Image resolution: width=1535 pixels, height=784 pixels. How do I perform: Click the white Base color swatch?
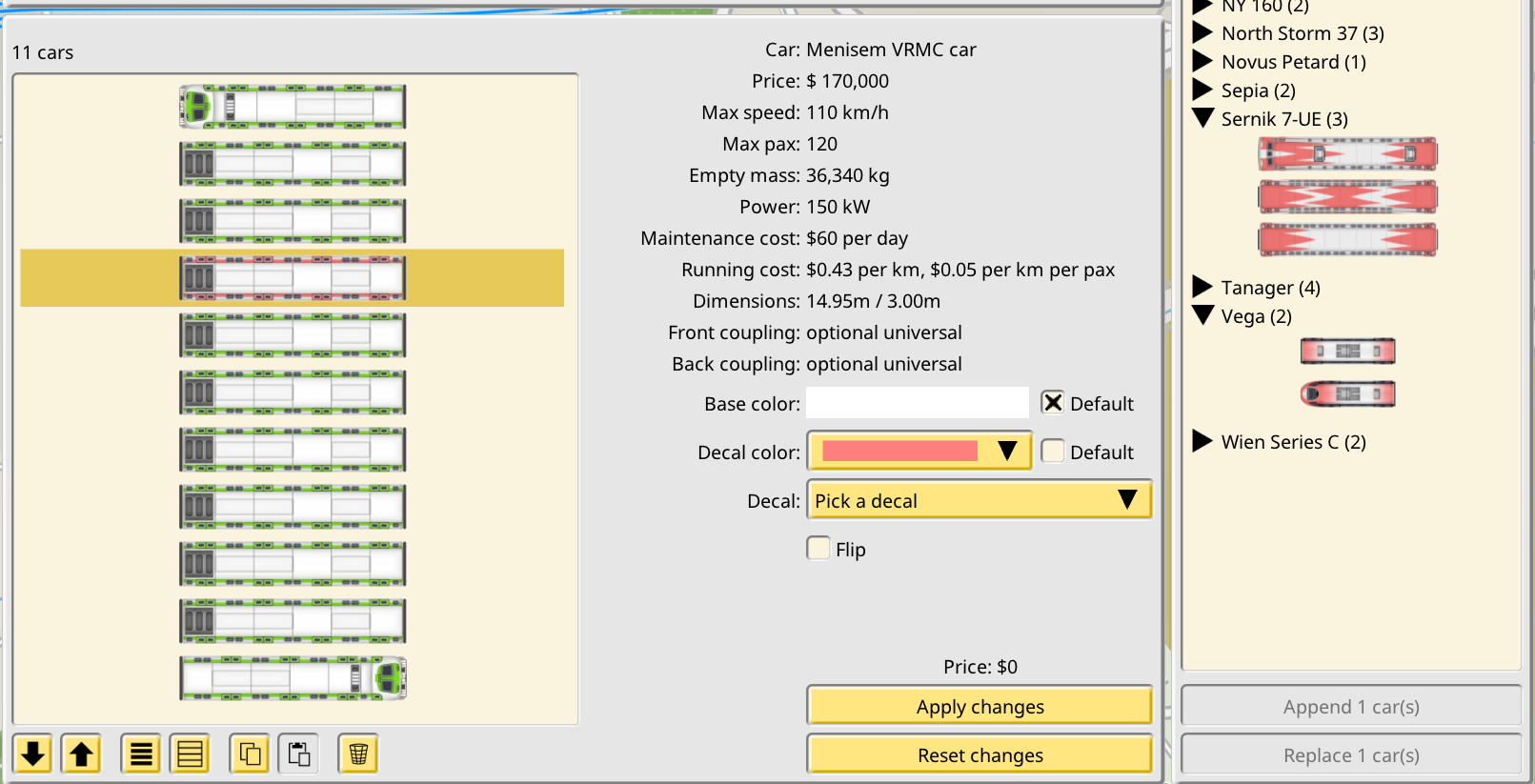pyautogui.click(x=917, y=403)
